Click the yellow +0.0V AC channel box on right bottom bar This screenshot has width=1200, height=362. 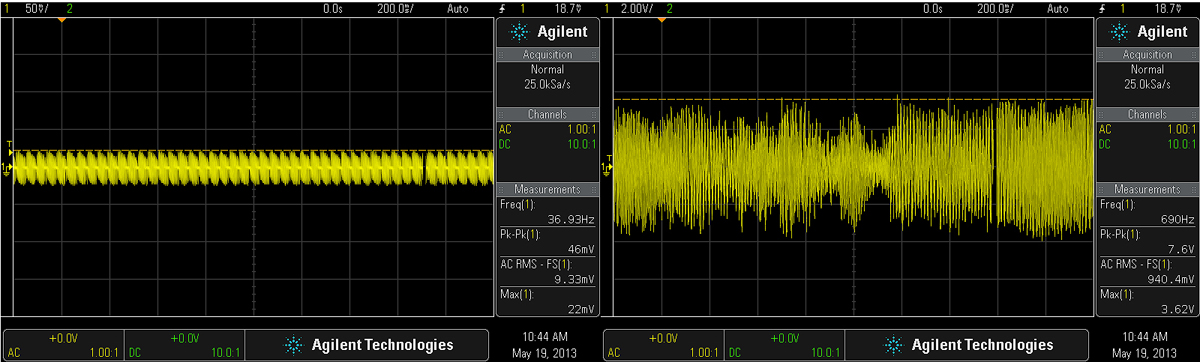pos(664,345)
